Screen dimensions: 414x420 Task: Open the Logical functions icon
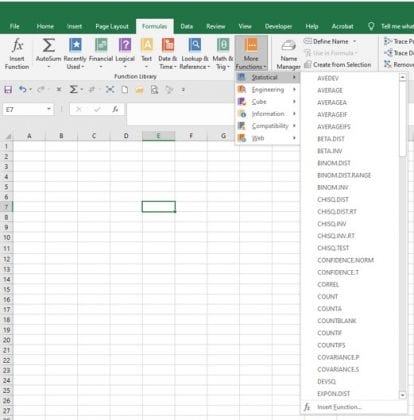point(125,45)
